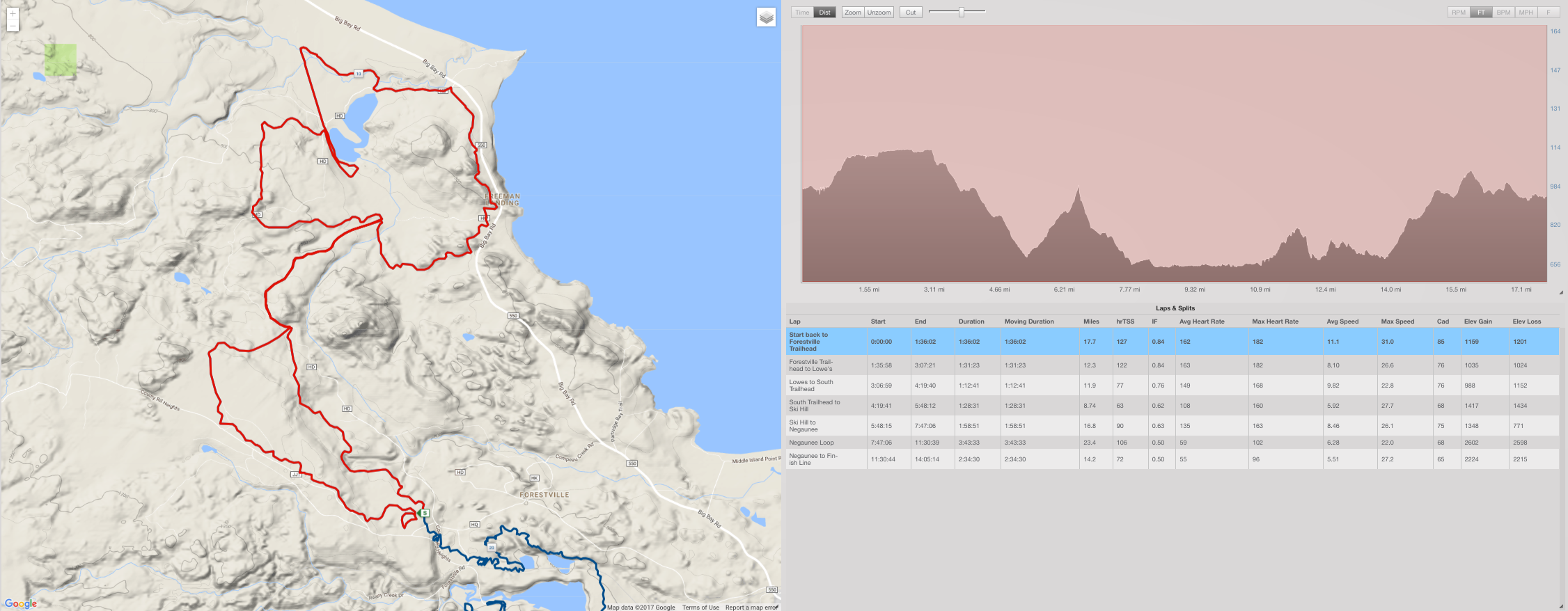Click the green start marker on the route
The image size is (1568, 611).
425,513
